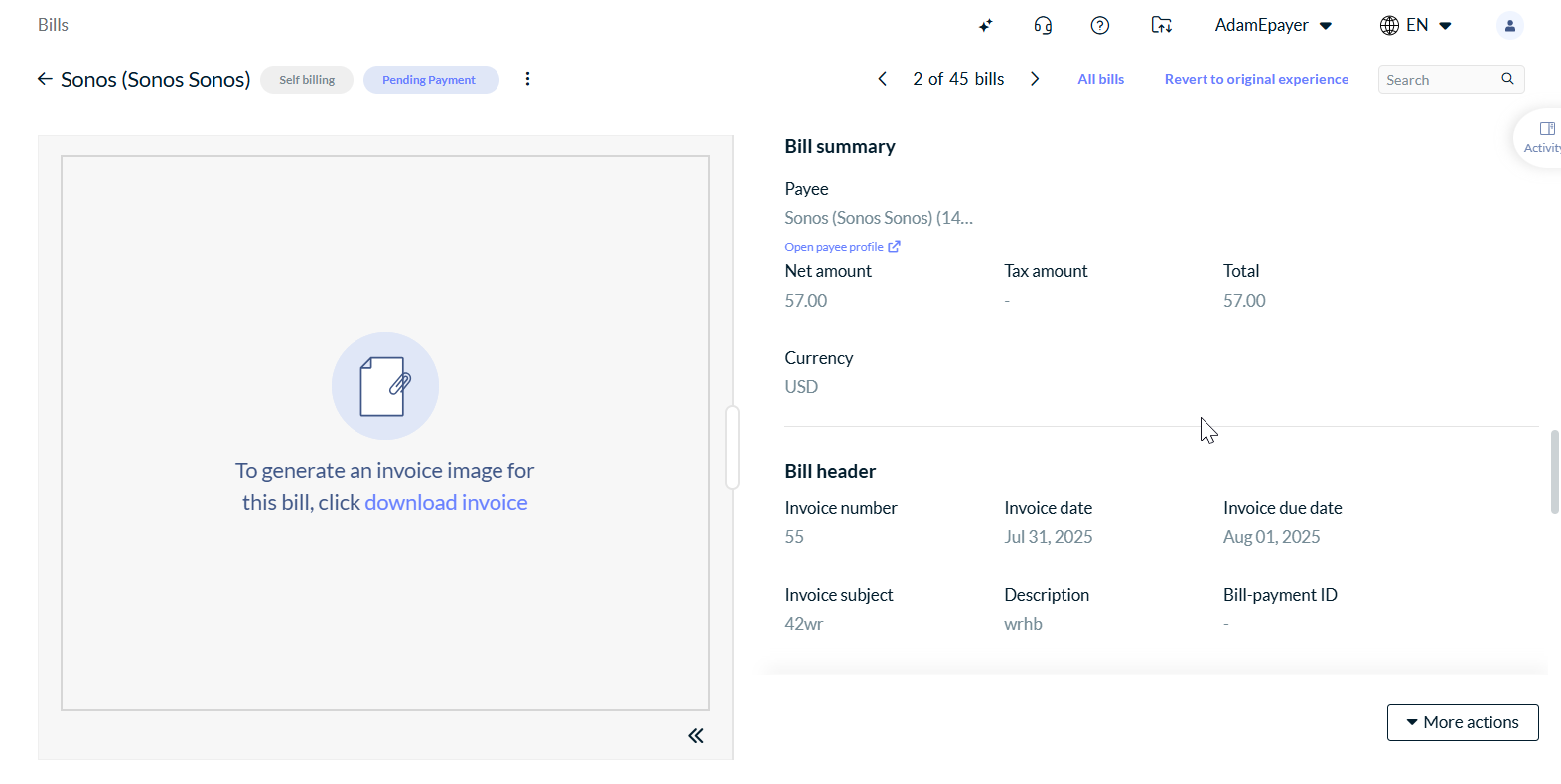Click the Search input field
1561x784 pixels.
point(1440,80)
